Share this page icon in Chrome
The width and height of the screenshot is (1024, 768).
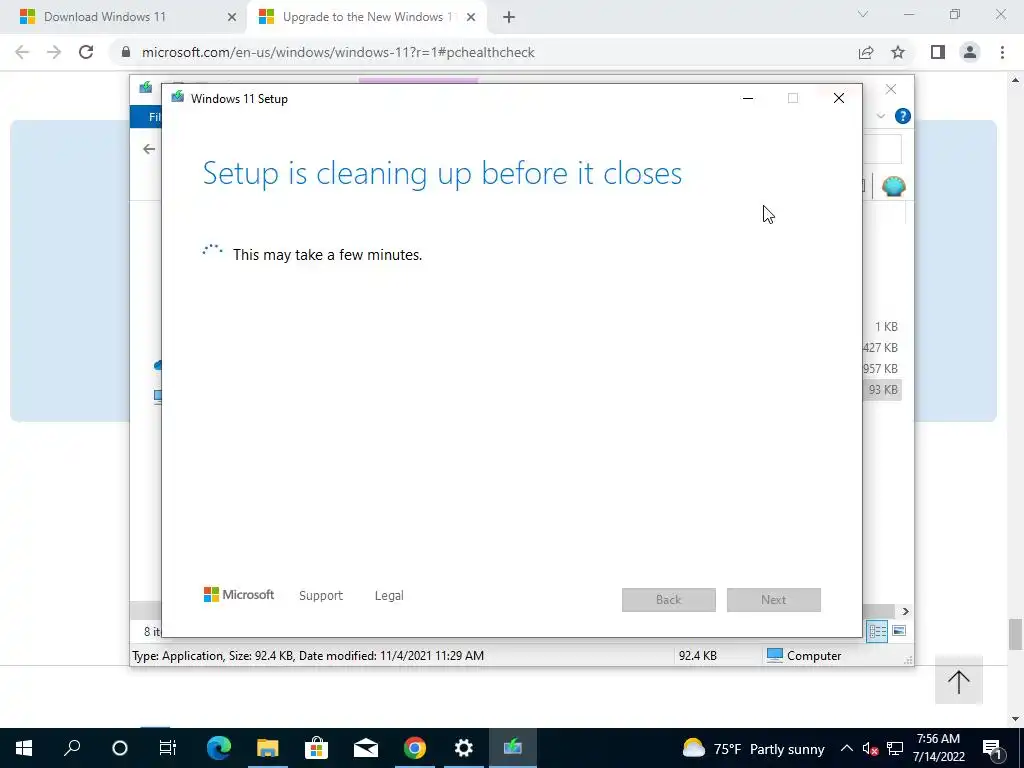[866, 52]
